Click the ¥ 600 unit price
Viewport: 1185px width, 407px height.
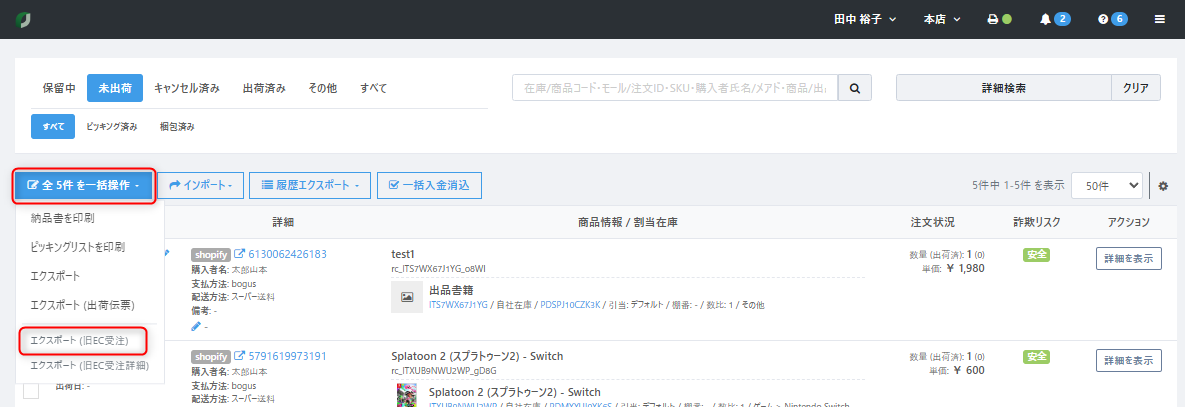970,370
